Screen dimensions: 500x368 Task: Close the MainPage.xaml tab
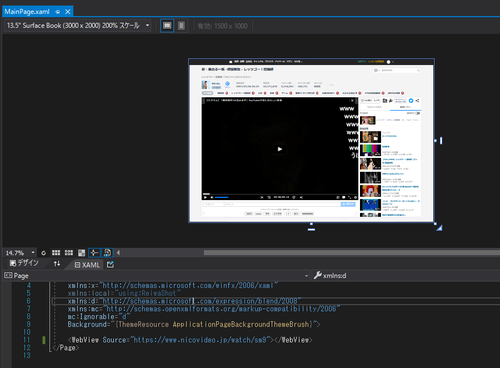pos(68,12)
